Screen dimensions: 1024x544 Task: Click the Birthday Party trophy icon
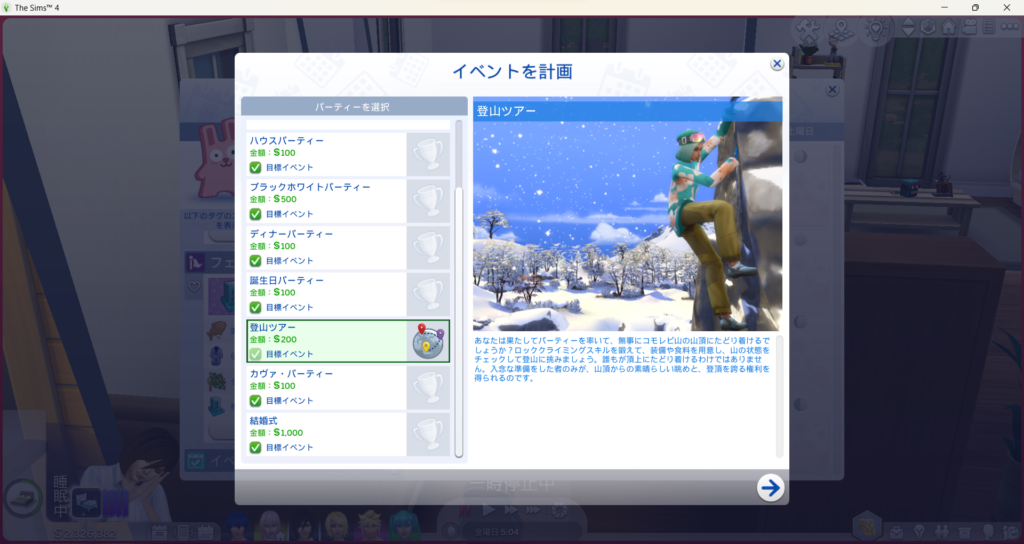(428, 295)
